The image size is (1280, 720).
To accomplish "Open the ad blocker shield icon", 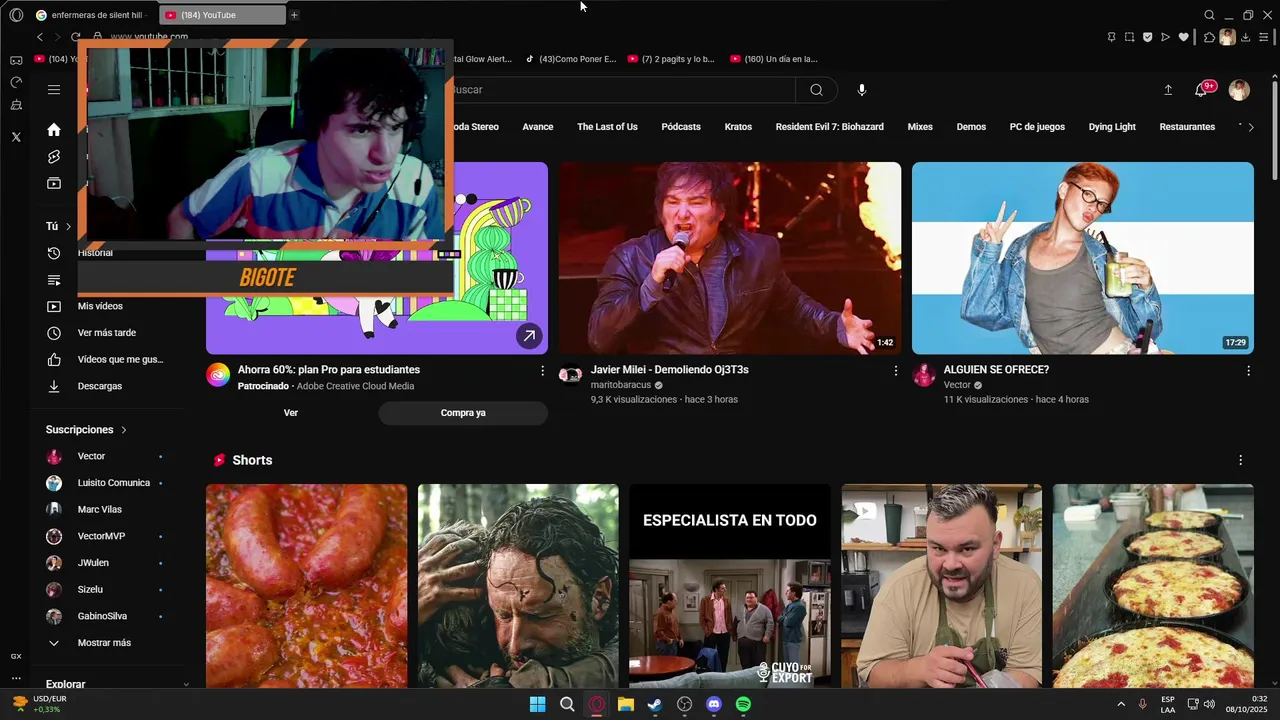I will (1147, 37).
